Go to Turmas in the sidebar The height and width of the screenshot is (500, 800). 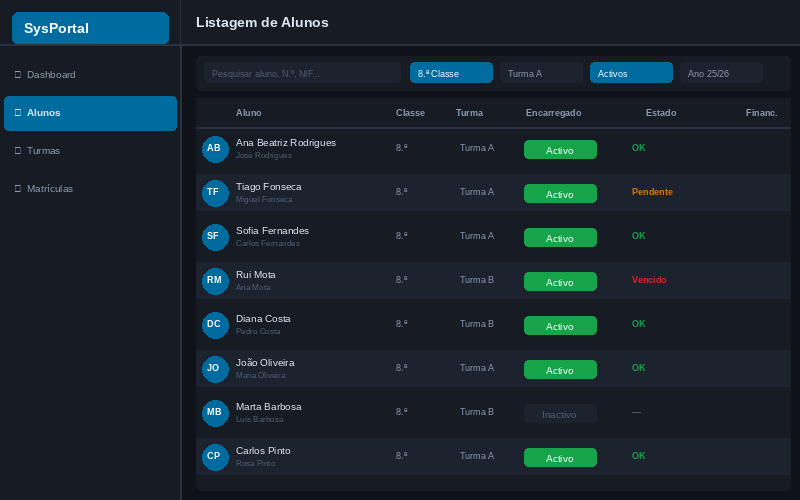click(x=90, y=151)
